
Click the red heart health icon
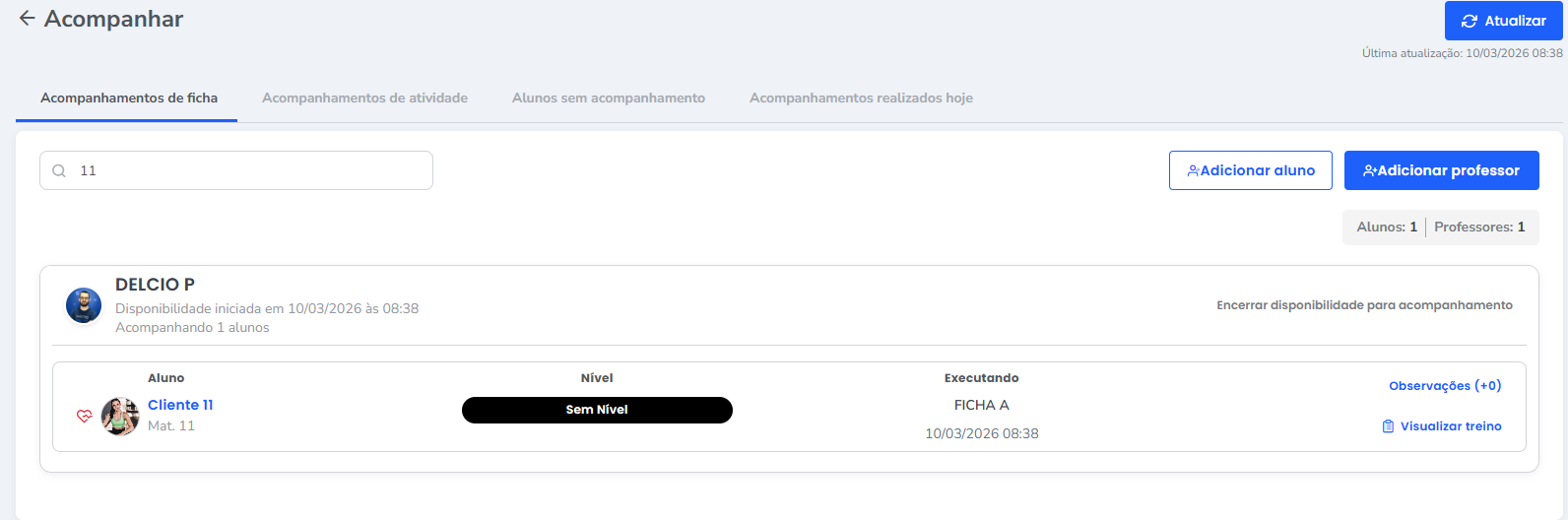[x=85, y=417]
